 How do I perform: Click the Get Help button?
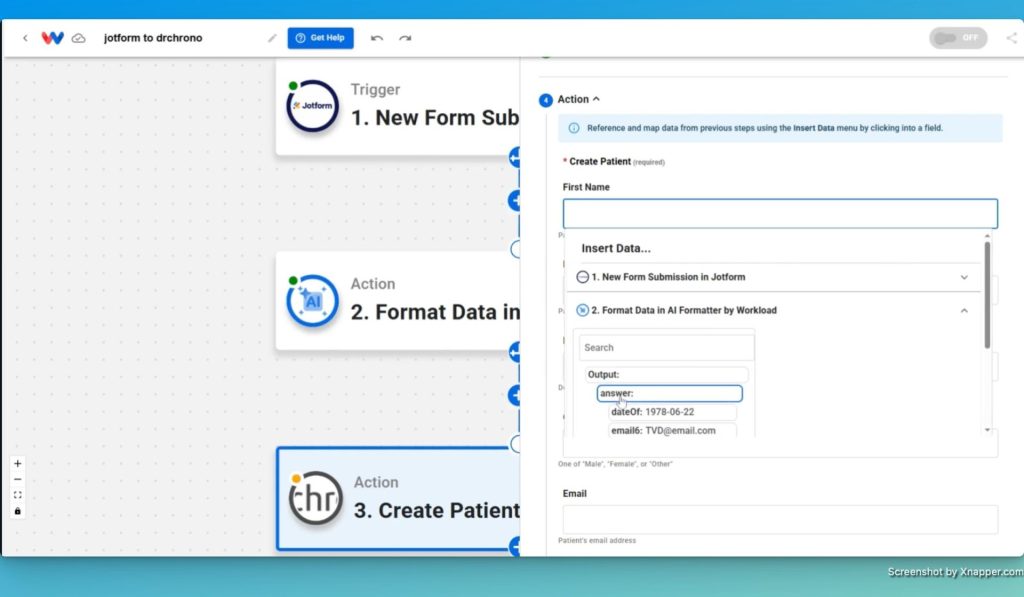[321, 38]
